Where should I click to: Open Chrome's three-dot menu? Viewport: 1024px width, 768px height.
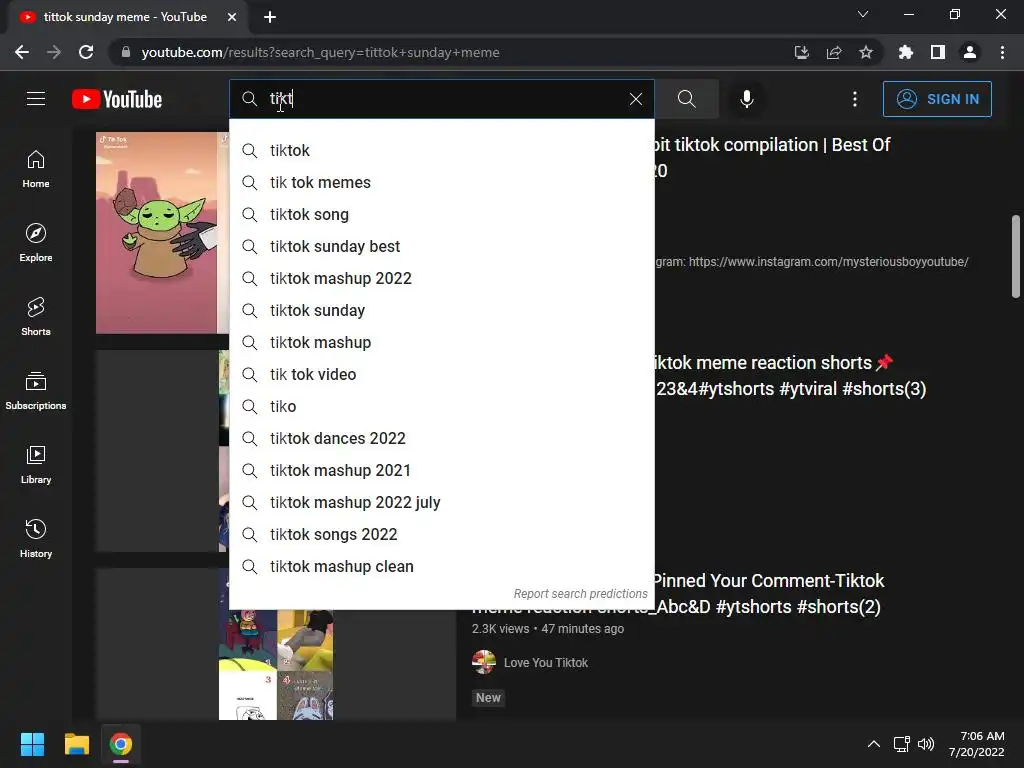1002,52
